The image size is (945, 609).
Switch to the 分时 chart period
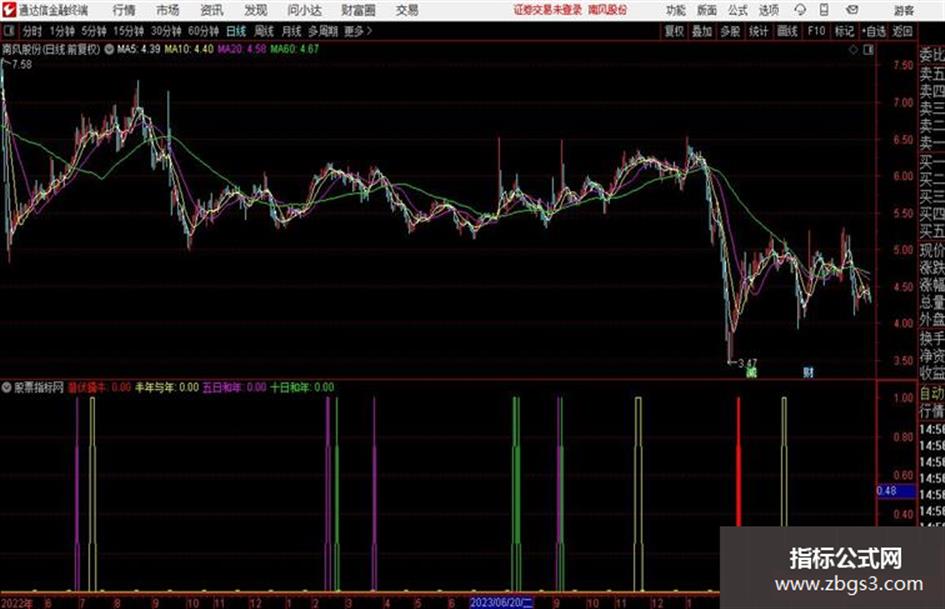(x=32, y=31)
